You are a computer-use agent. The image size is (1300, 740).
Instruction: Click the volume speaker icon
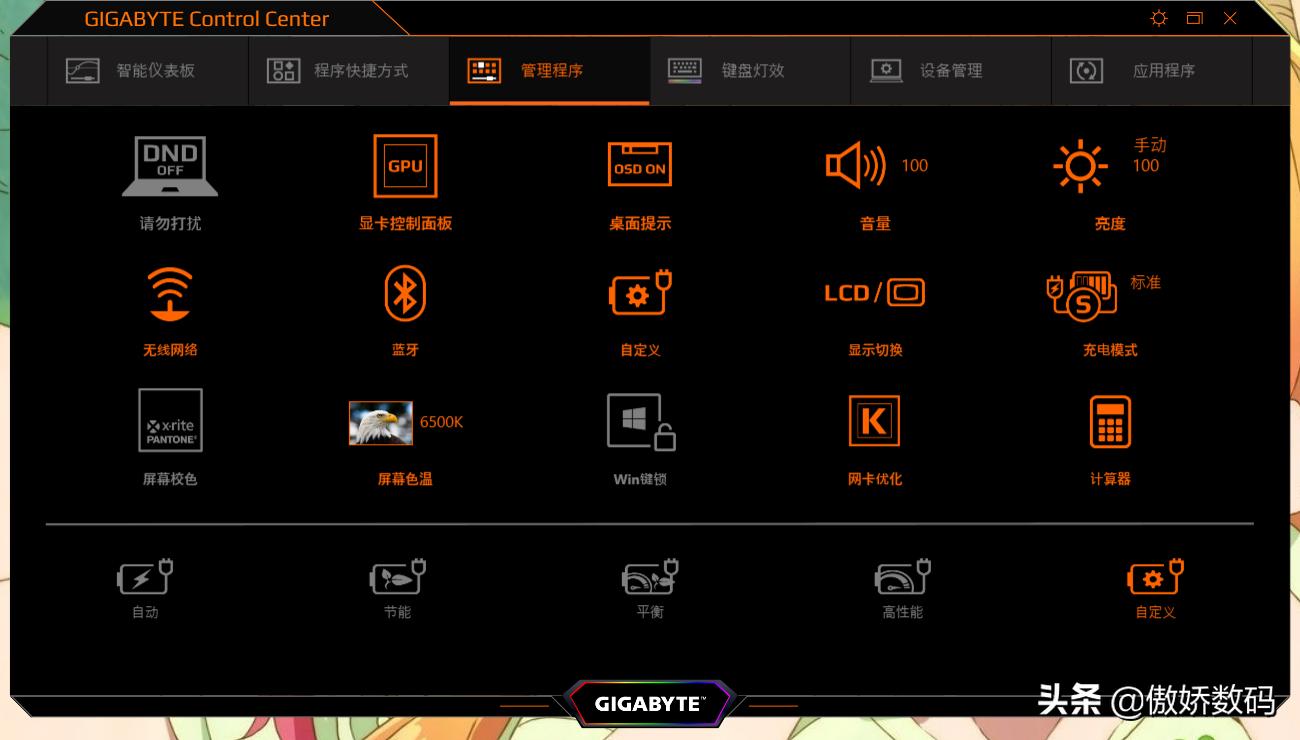click(856, 166)
